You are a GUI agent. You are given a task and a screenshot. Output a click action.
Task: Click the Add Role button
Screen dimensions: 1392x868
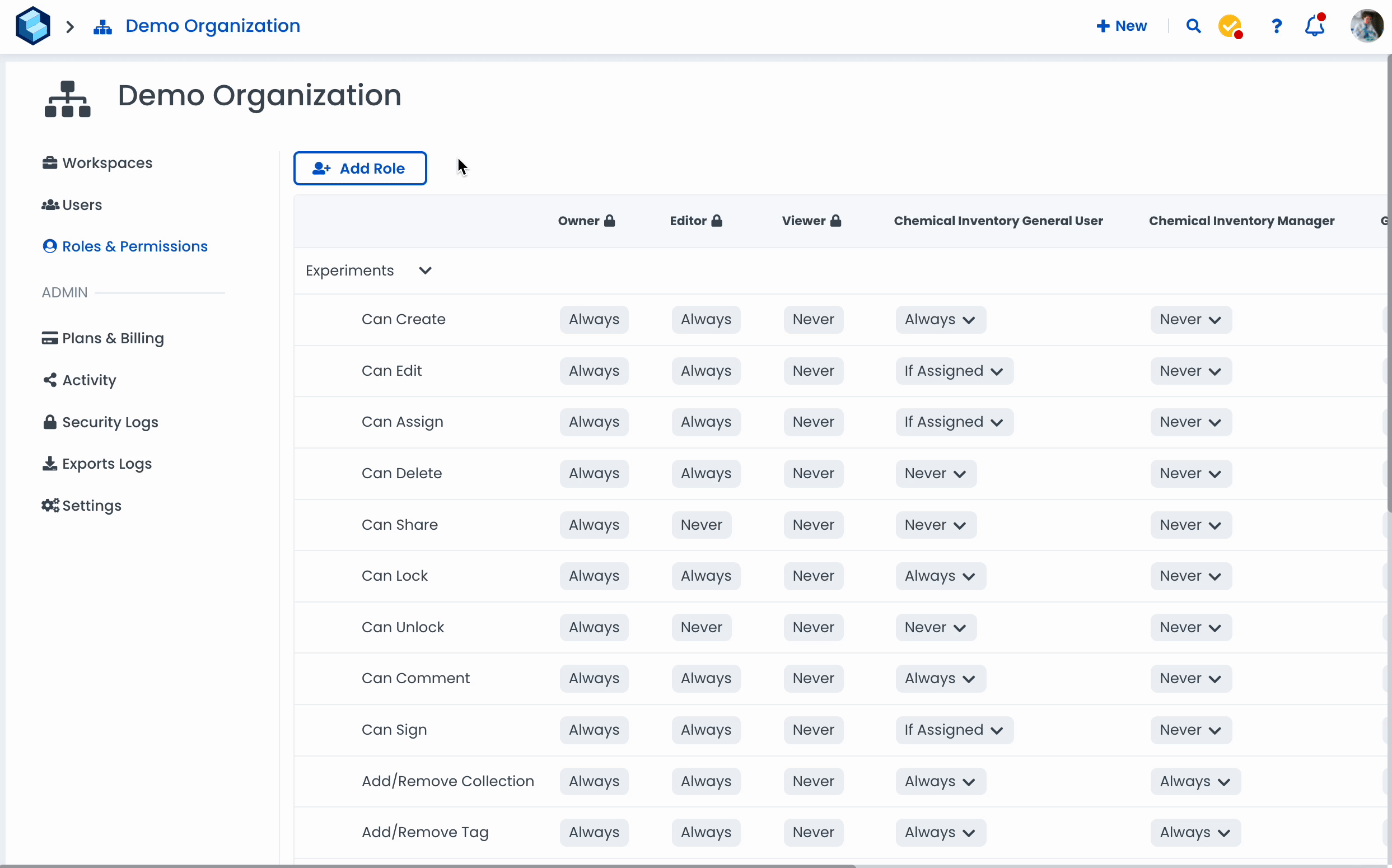point(360,168)
